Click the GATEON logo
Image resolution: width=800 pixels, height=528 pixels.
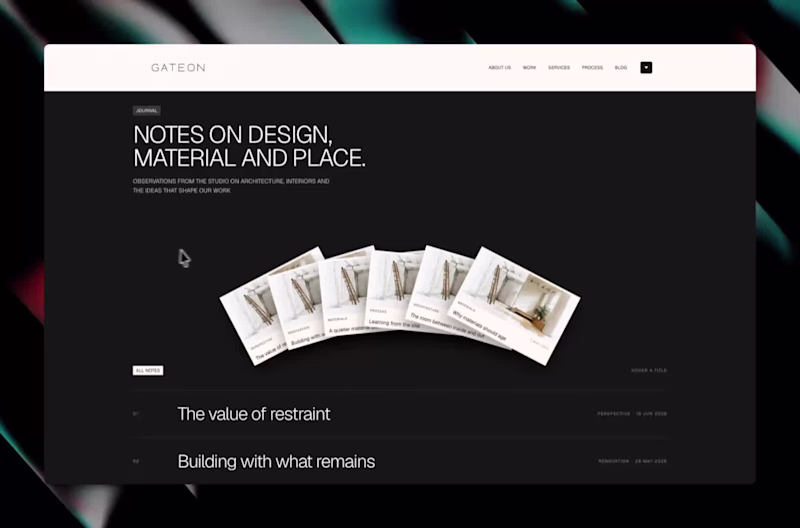point(178,67)
